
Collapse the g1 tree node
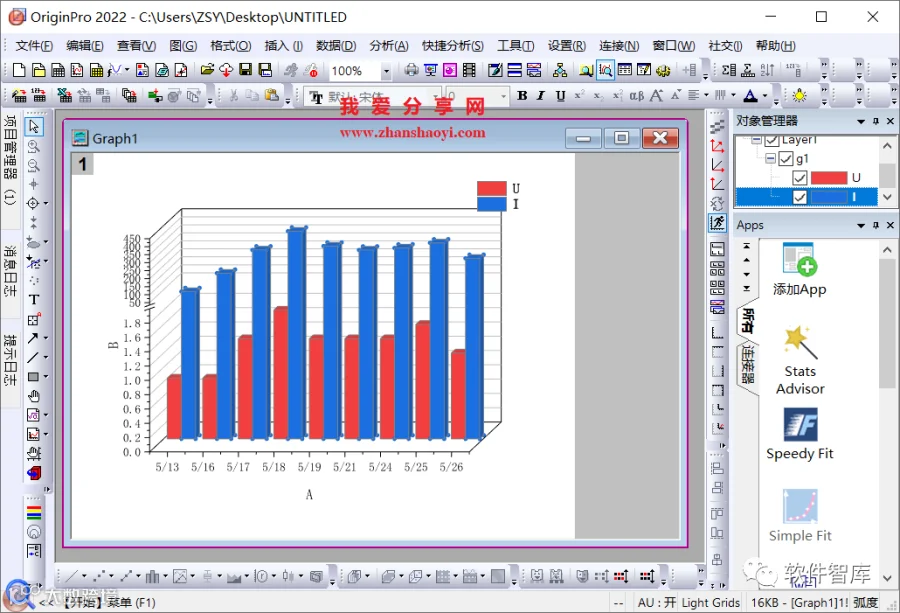coord(770,158)
